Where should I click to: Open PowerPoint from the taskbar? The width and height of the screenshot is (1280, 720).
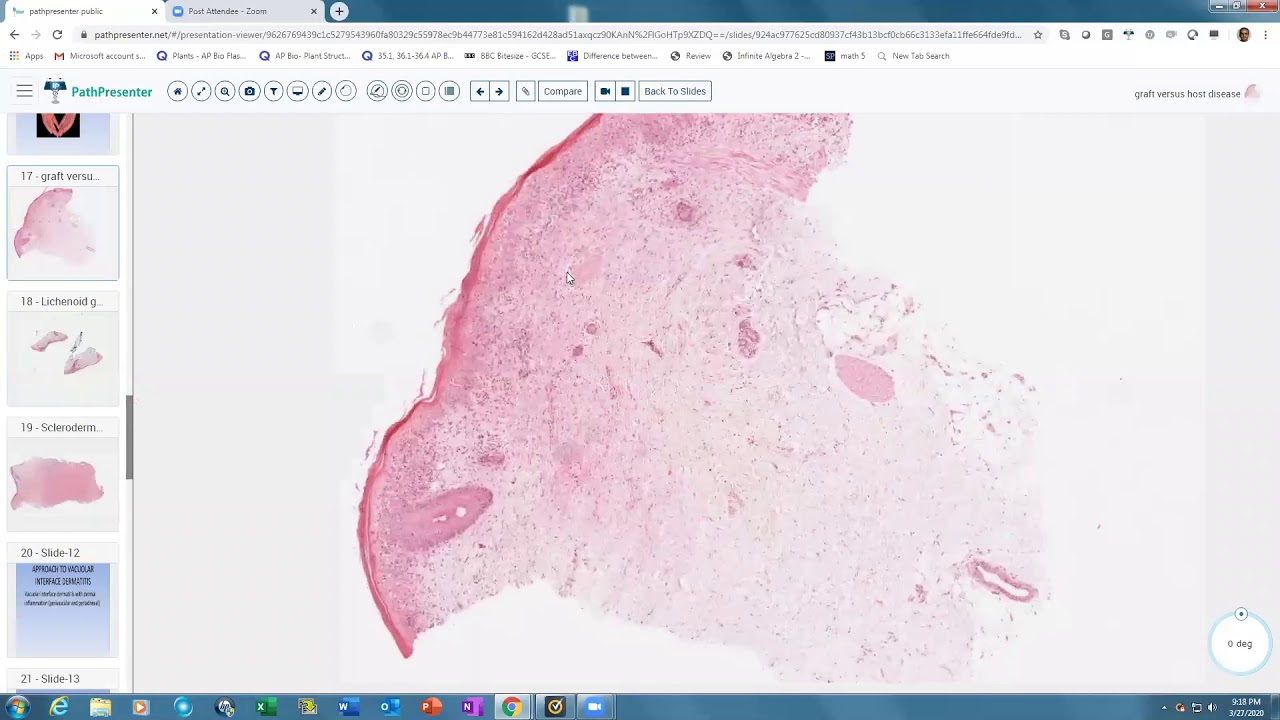[x=430, y=707]
